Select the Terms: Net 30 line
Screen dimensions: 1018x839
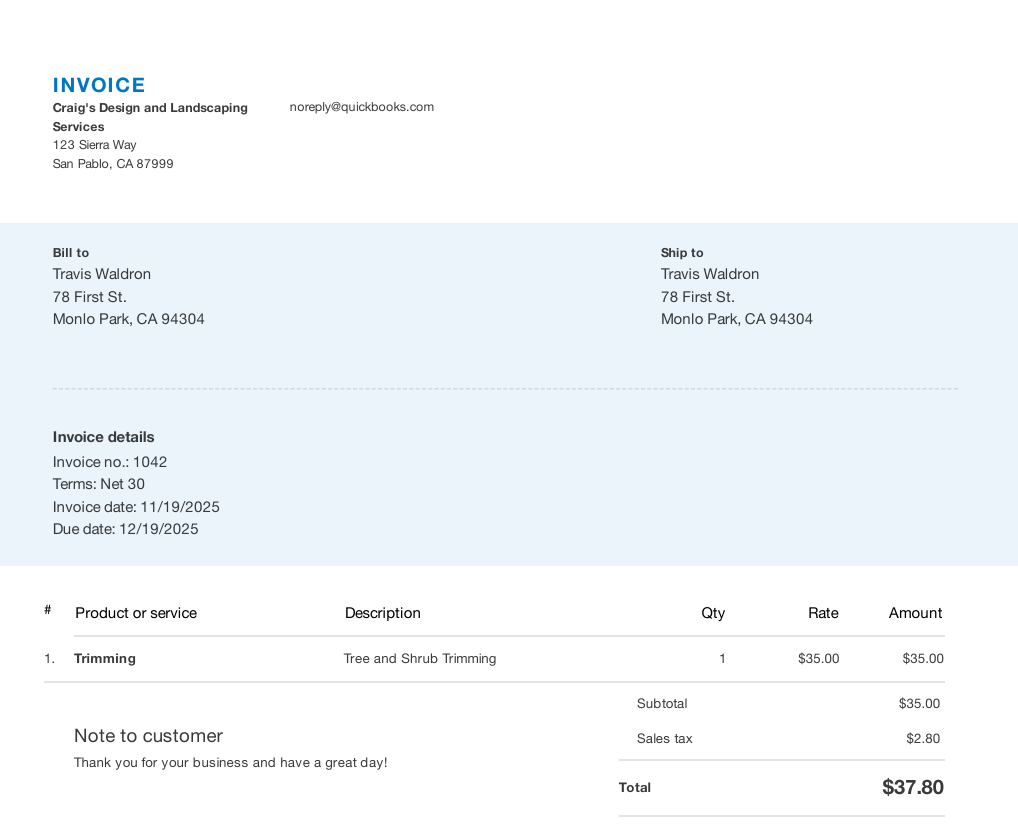(99, 484)
